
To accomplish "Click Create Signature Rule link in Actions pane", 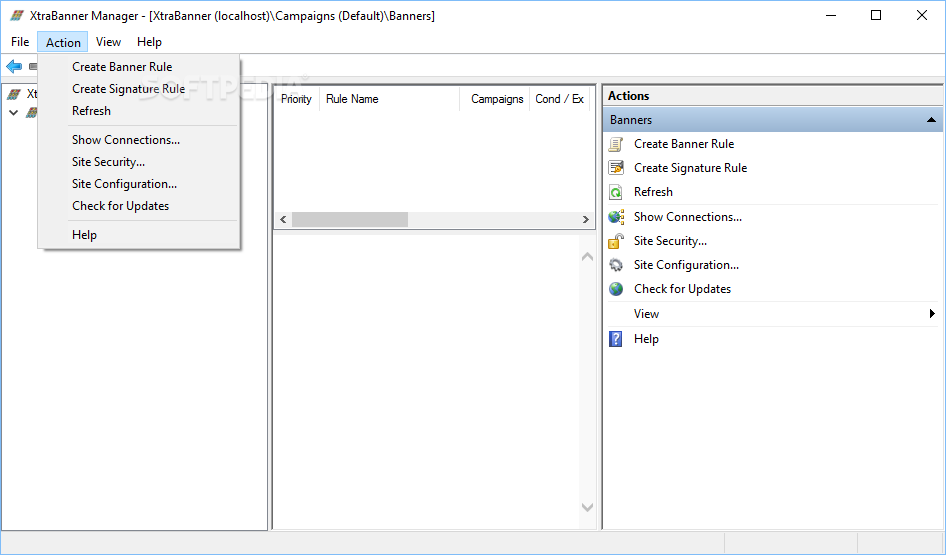I will coord(690,168).
